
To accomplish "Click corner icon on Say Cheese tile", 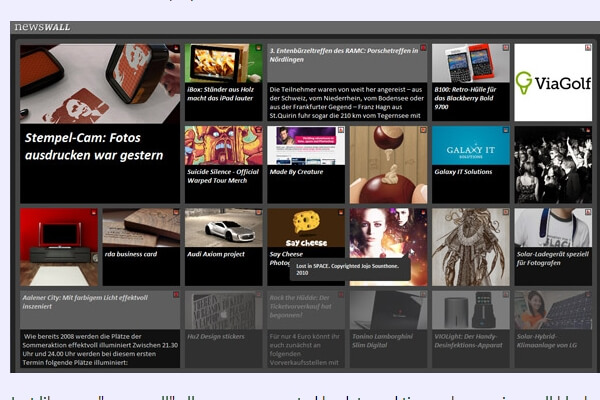I will (341, 212).
